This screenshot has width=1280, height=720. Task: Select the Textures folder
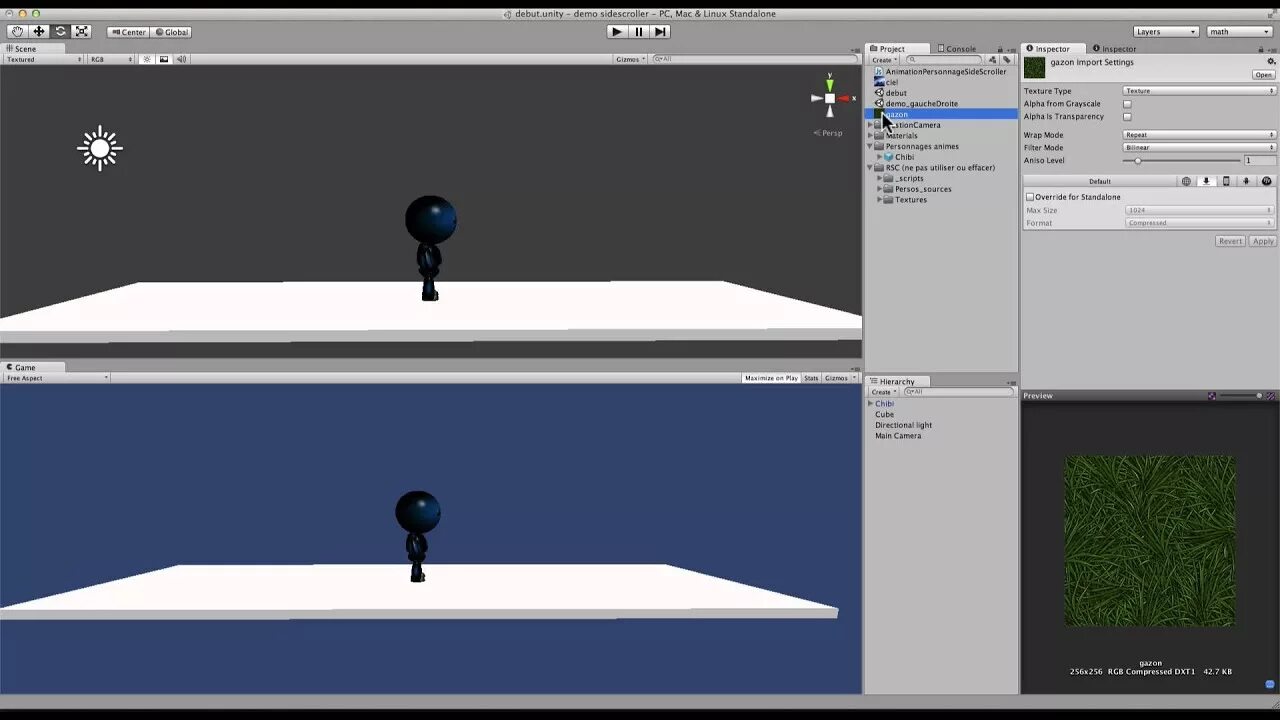pyautogui.click(x=905, y=200)
